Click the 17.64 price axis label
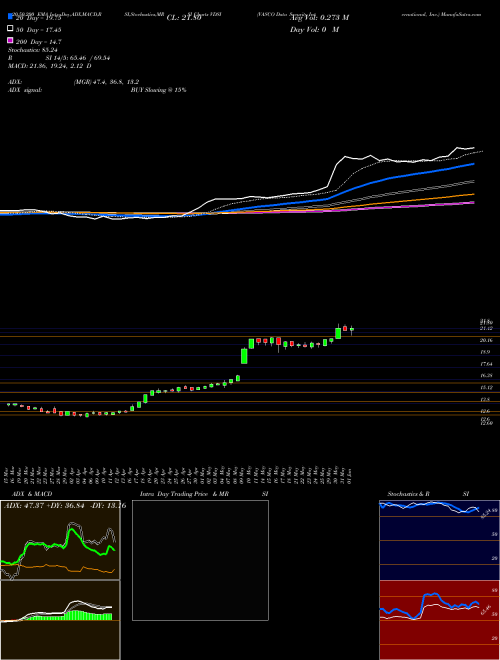Screen dimensions: 500x660 click(486, 364)
